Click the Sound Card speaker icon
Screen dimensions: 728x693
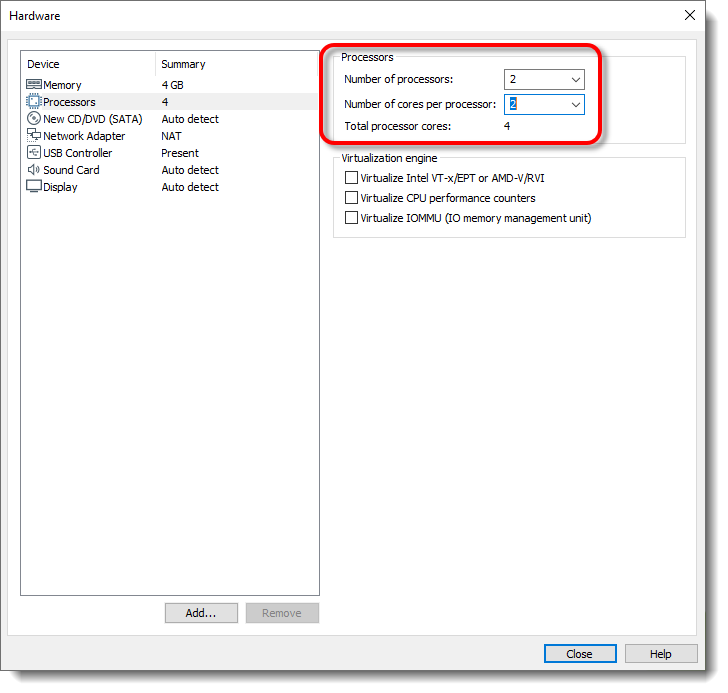pos(33,169)
